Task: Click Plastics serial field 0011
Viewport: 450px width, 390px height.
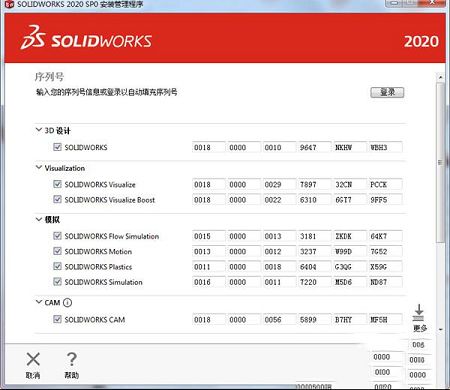Action: (209, 267)
